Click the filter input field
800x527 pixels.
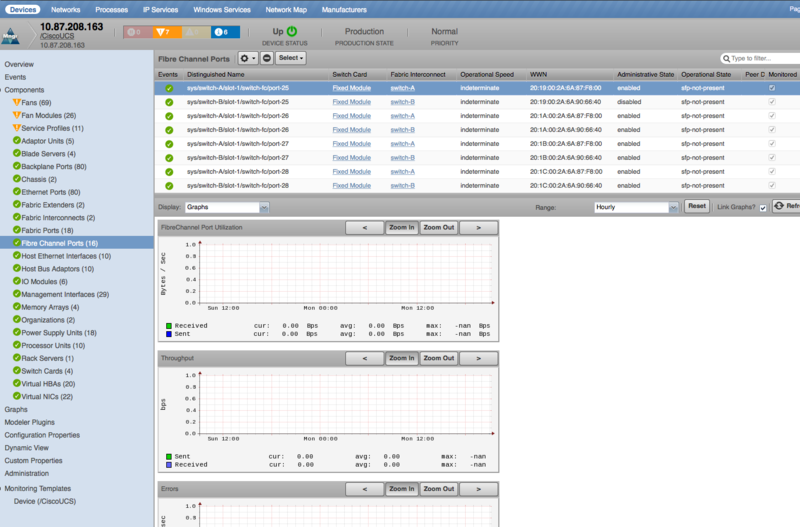[x=763, y=59]
